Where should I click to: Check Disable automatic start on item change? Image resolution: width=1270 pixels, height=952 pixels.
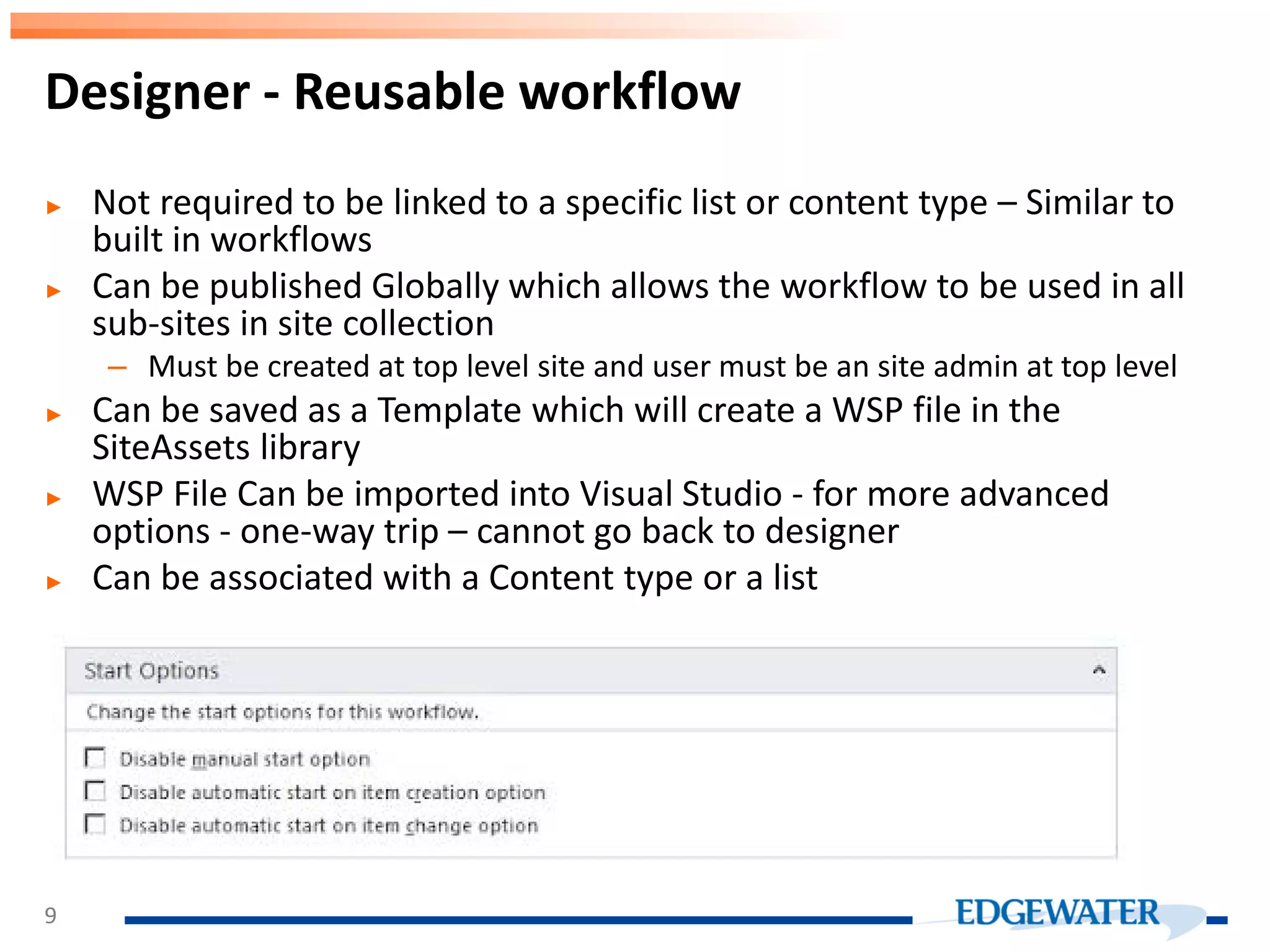pyautogui.click(x=95, y=825)
